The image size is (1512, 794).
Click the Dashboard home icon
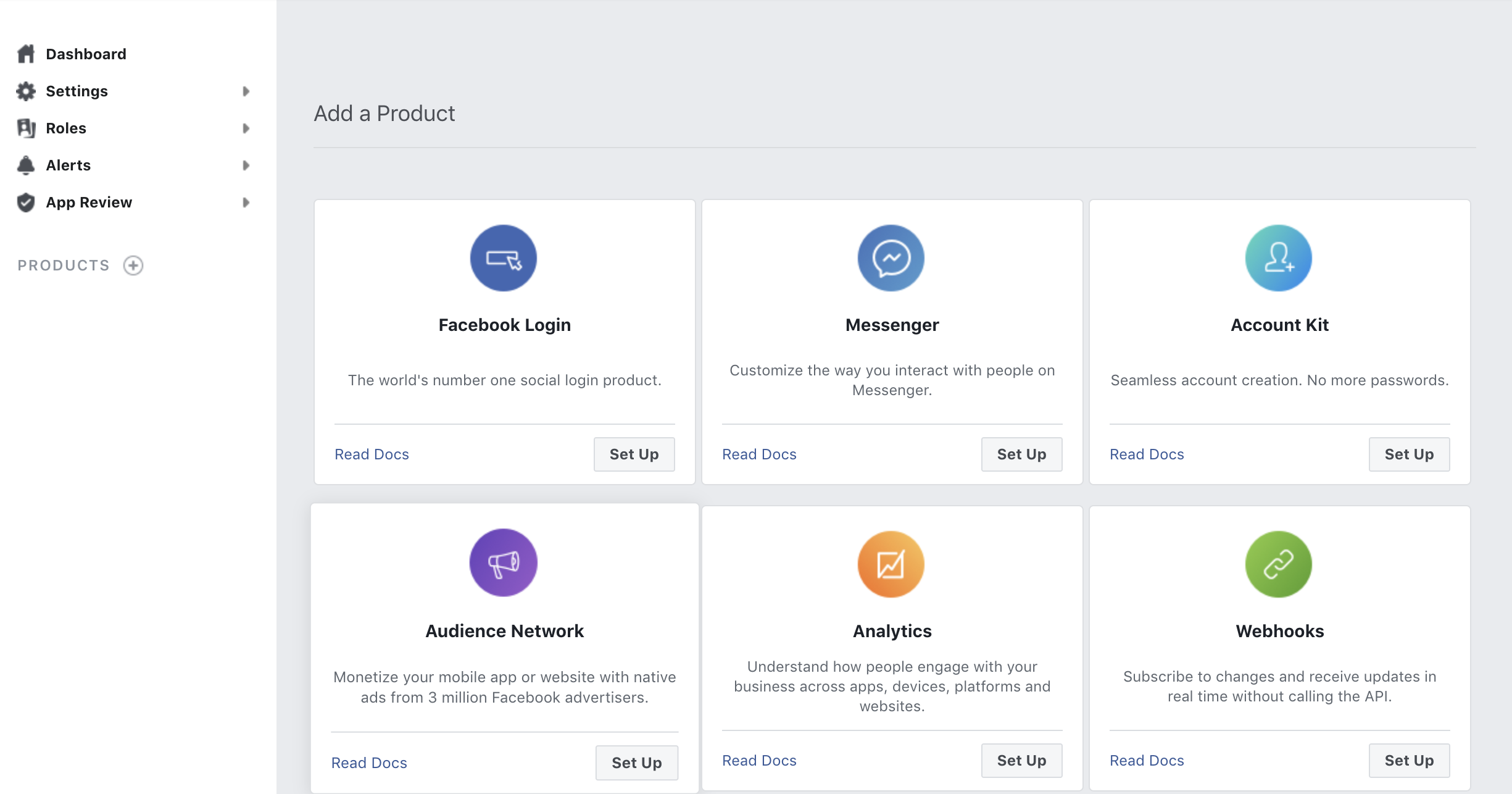coord(26,54)
